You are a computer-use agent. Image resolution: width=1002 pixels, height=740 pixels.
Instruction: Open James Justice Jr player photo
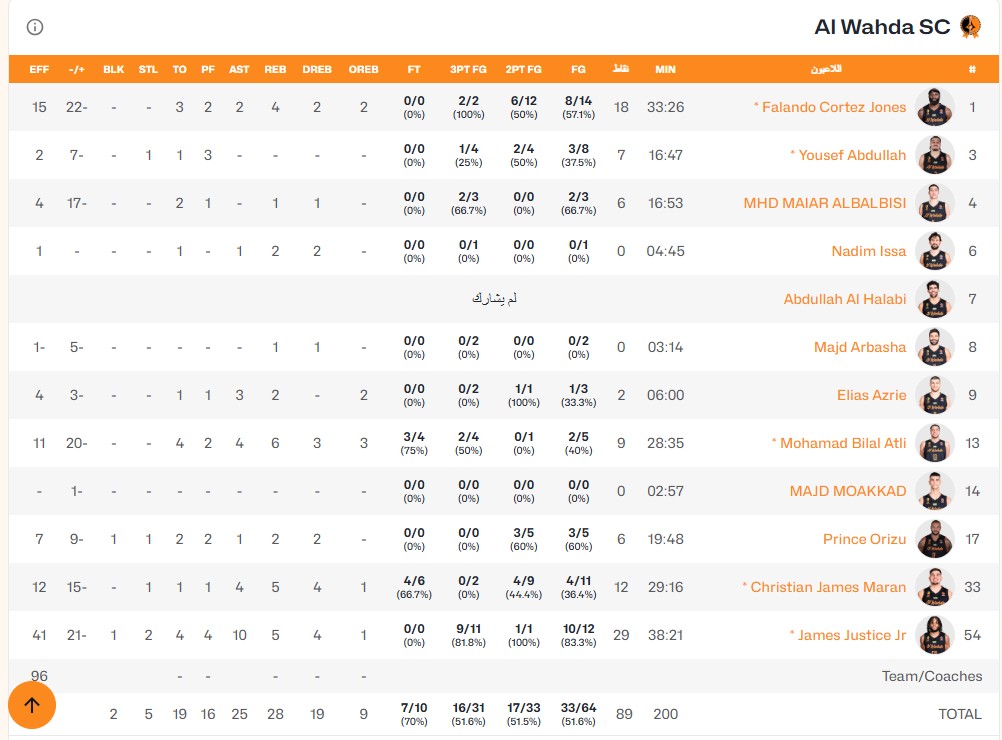pyautogui.click(x=934, y=635)
